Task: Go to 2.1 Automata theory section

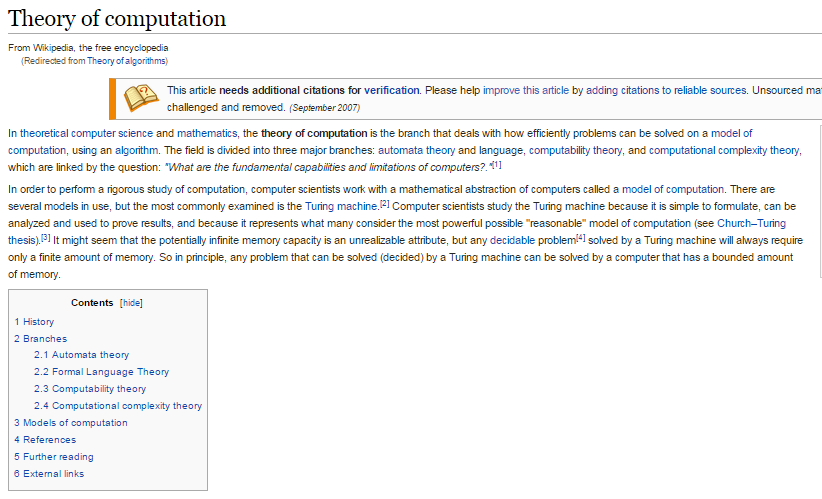Action: point(81,355)
